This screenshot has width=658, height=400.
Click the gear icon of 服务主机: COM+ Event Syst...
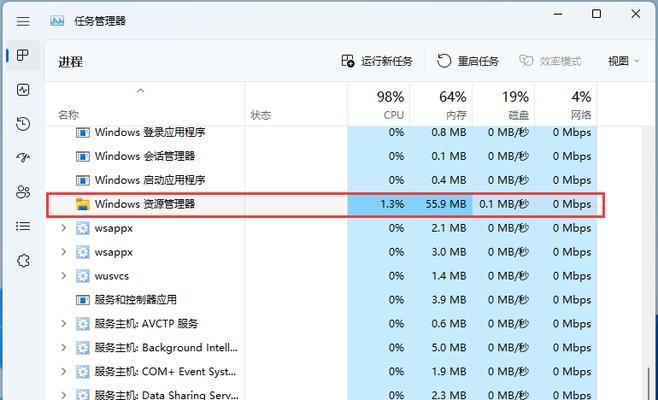pyautogui.click(x=83, y=372)
